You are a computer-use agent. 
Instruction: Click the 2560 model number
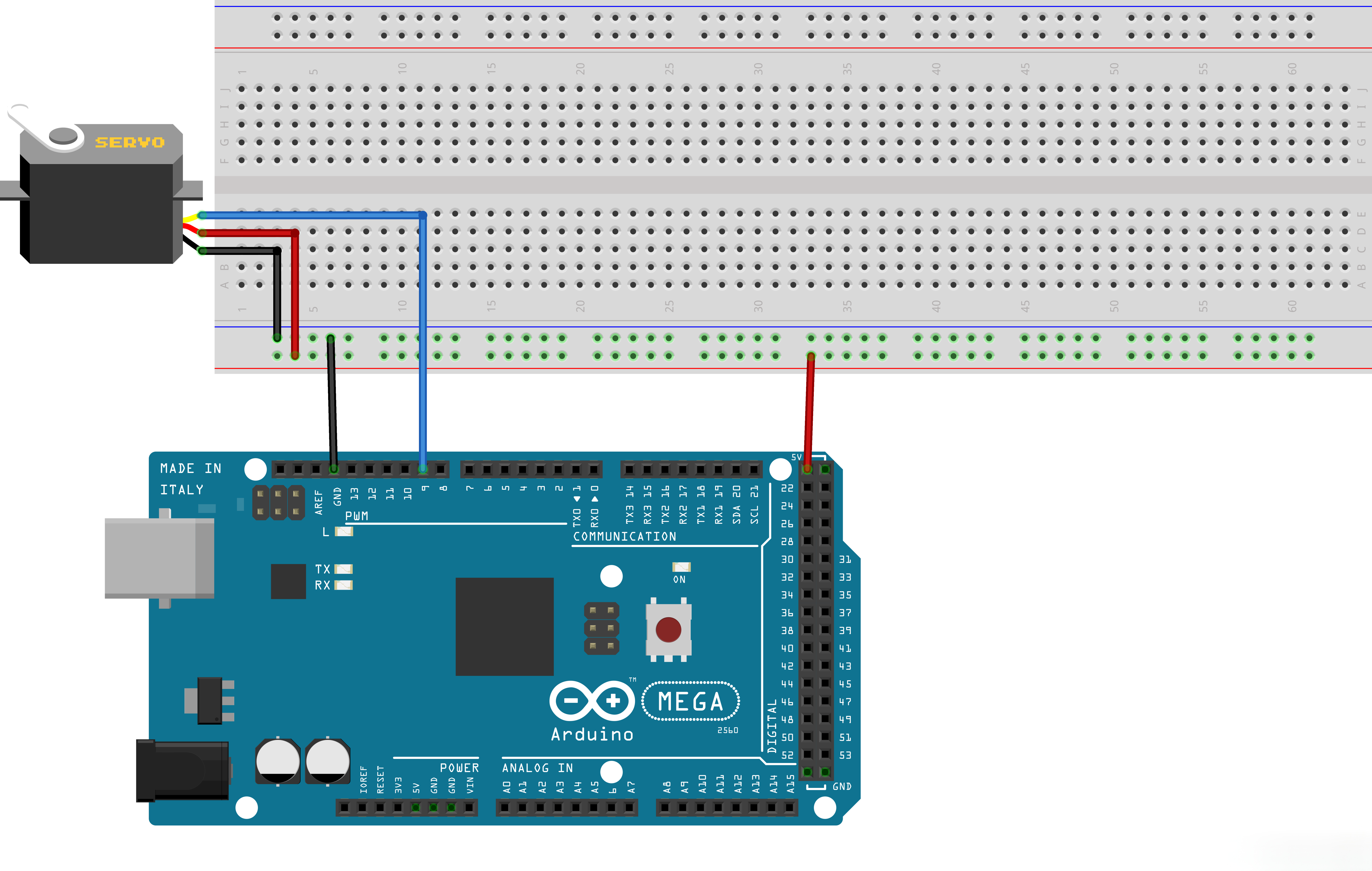(x=728, y=730)
